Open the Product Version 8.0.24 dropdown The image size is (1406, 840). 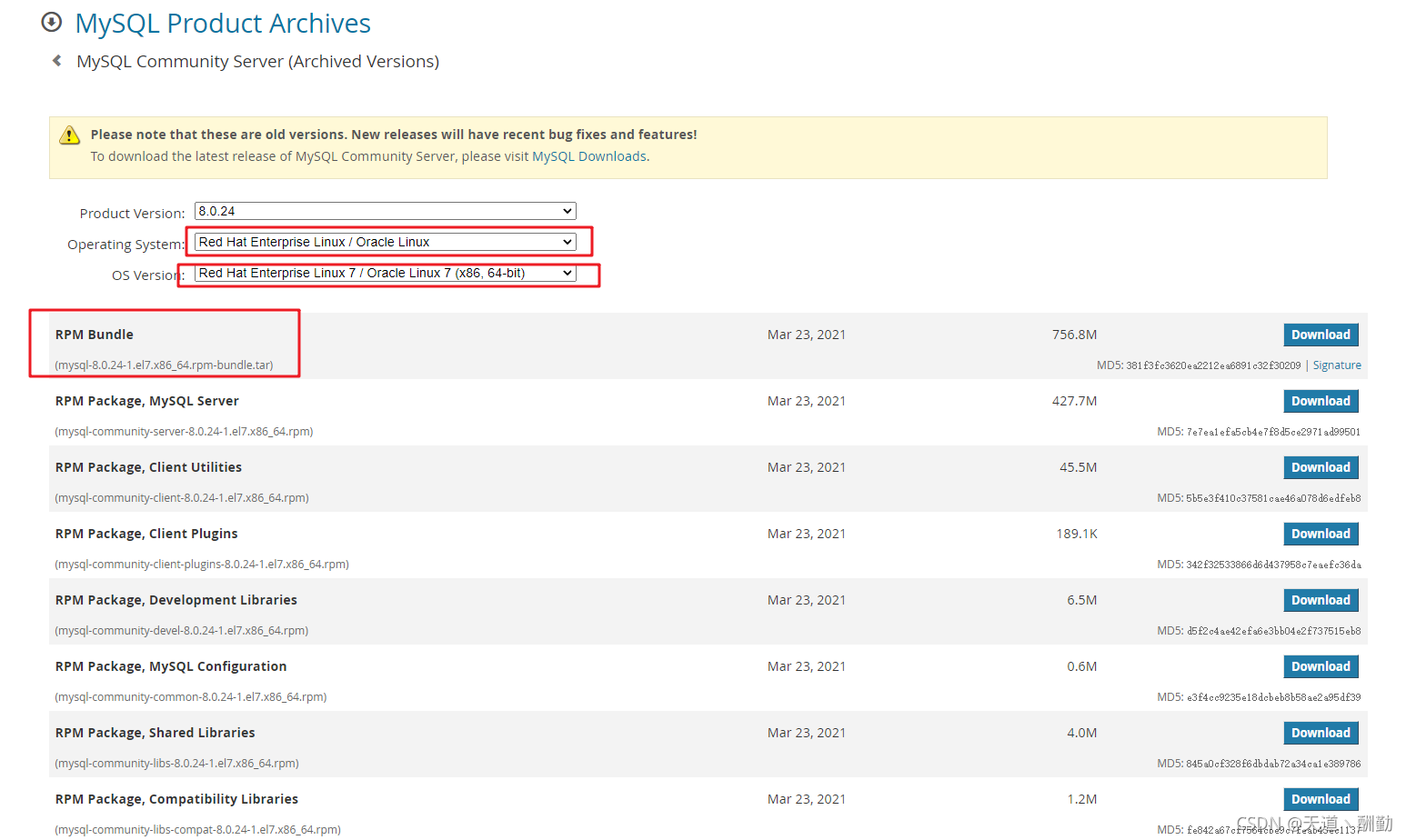point(386,211)
